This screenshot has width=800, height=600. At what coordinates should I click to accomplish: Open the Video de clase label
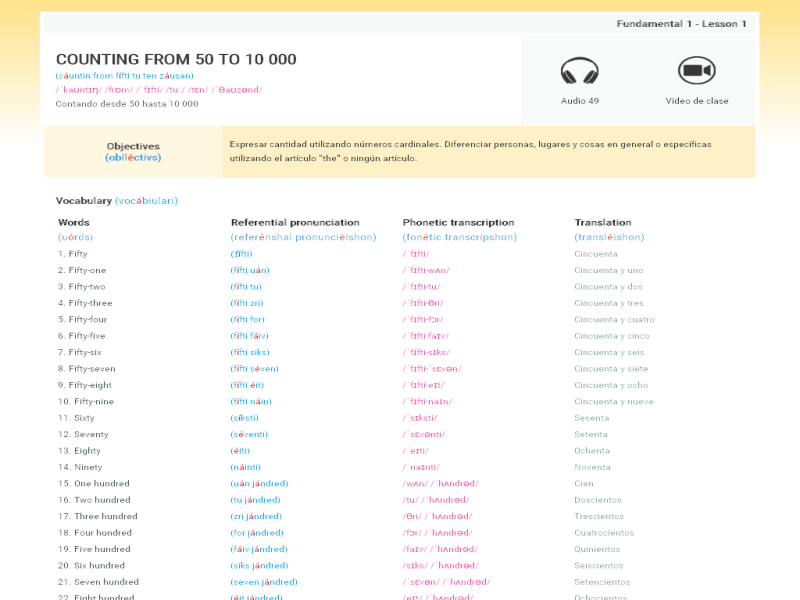(x=697, y=101)
